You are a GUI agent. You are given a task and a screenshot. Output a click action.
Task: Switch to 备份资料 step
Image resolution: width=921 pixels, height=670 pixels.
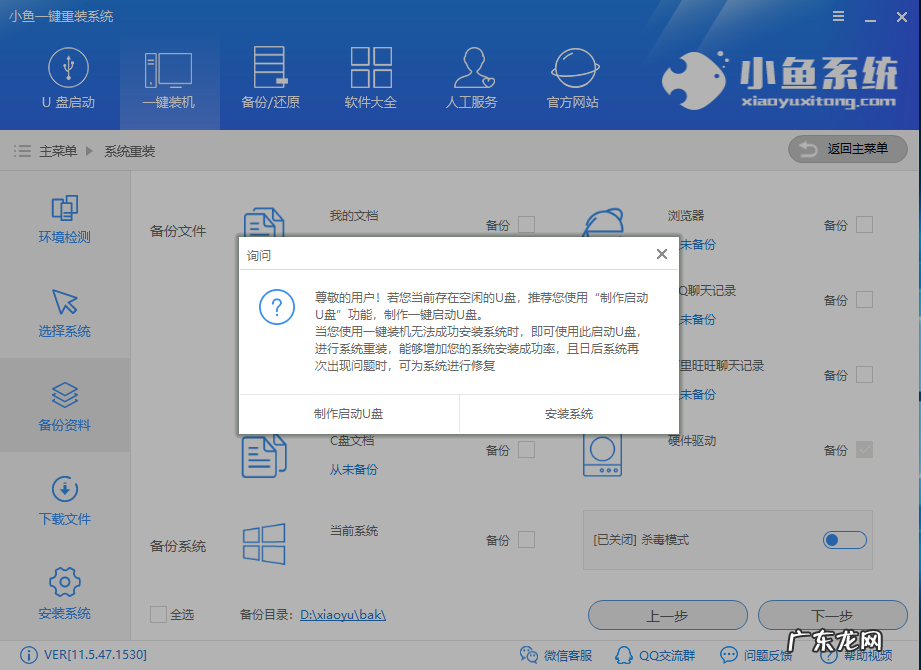pos(63,405)
